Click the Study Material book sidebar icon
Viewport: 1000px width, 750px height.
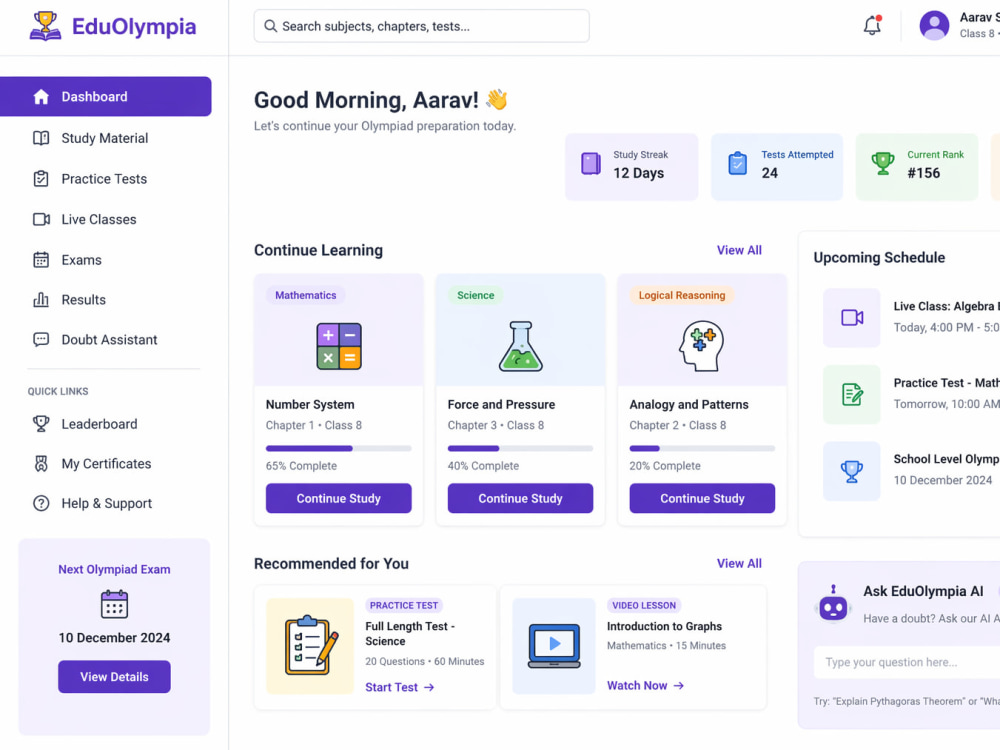pyautogui.click(x=41, y=138)
